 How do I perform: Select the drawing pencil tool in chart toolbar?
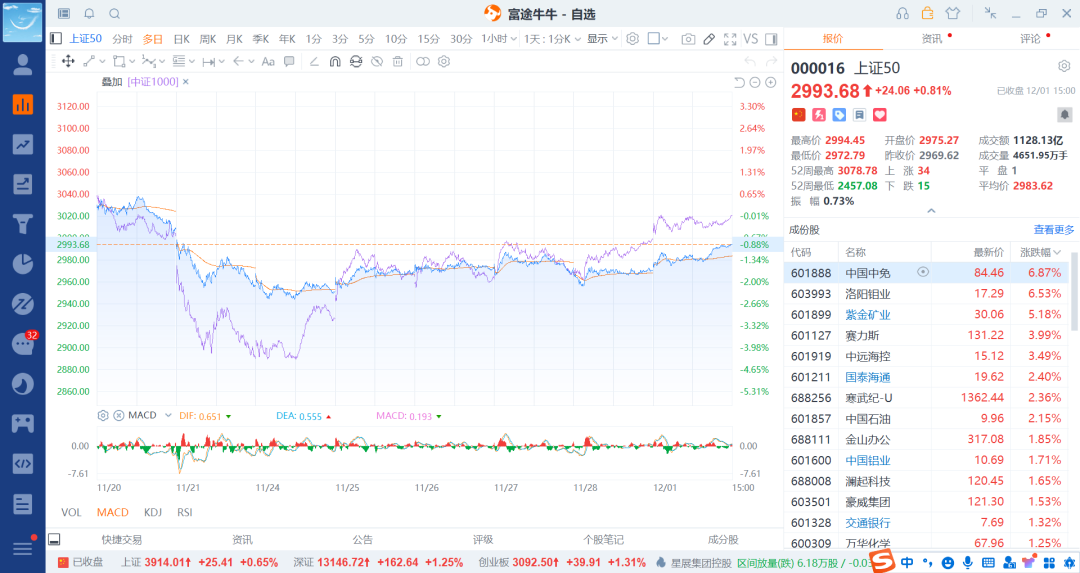(x=709, y=39)
